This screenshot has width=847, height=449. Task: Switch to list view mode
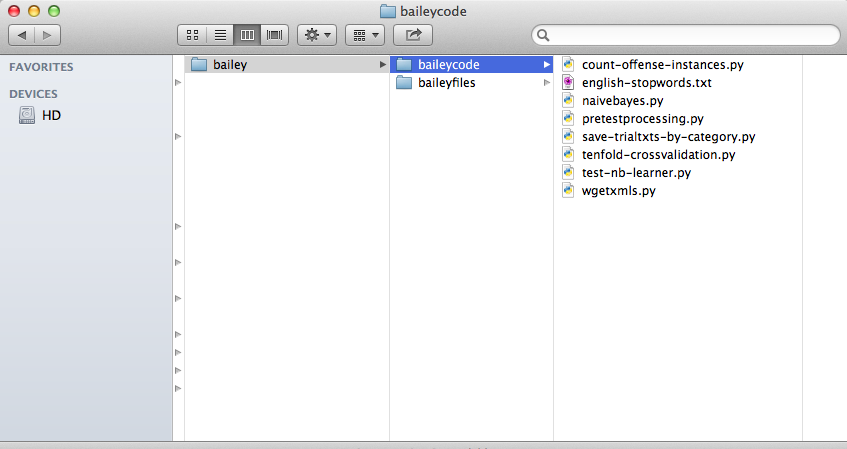[219, 35]
